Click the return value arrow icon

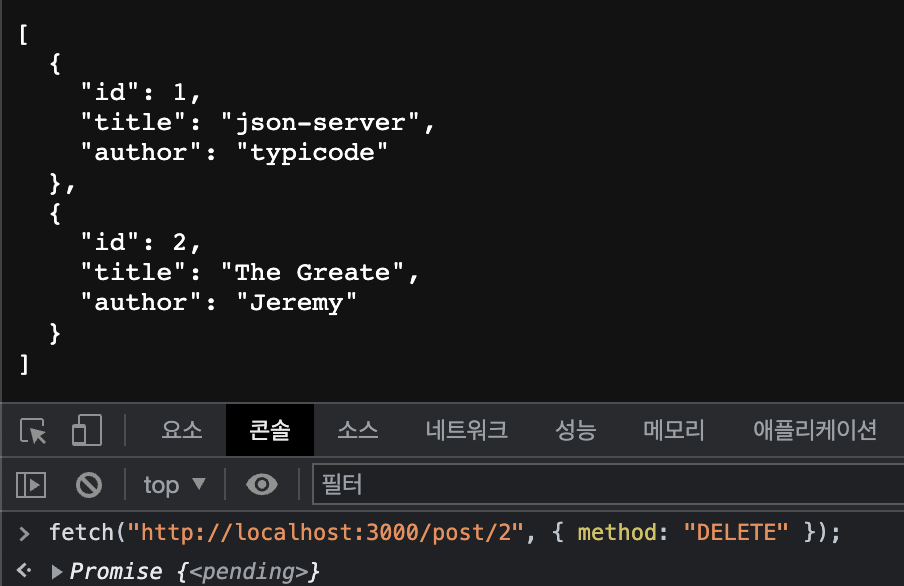coord(24,571)
